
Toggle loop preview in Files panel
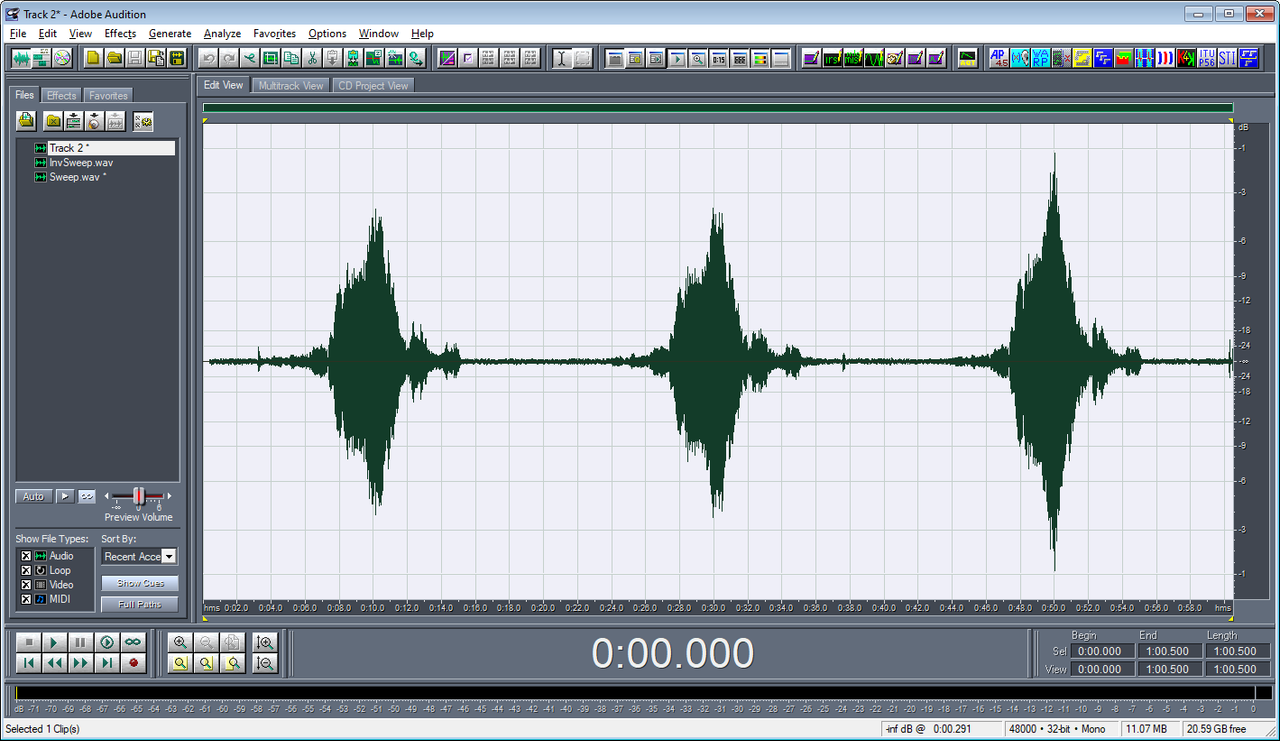pyautogui.click(x=87, y=496)
